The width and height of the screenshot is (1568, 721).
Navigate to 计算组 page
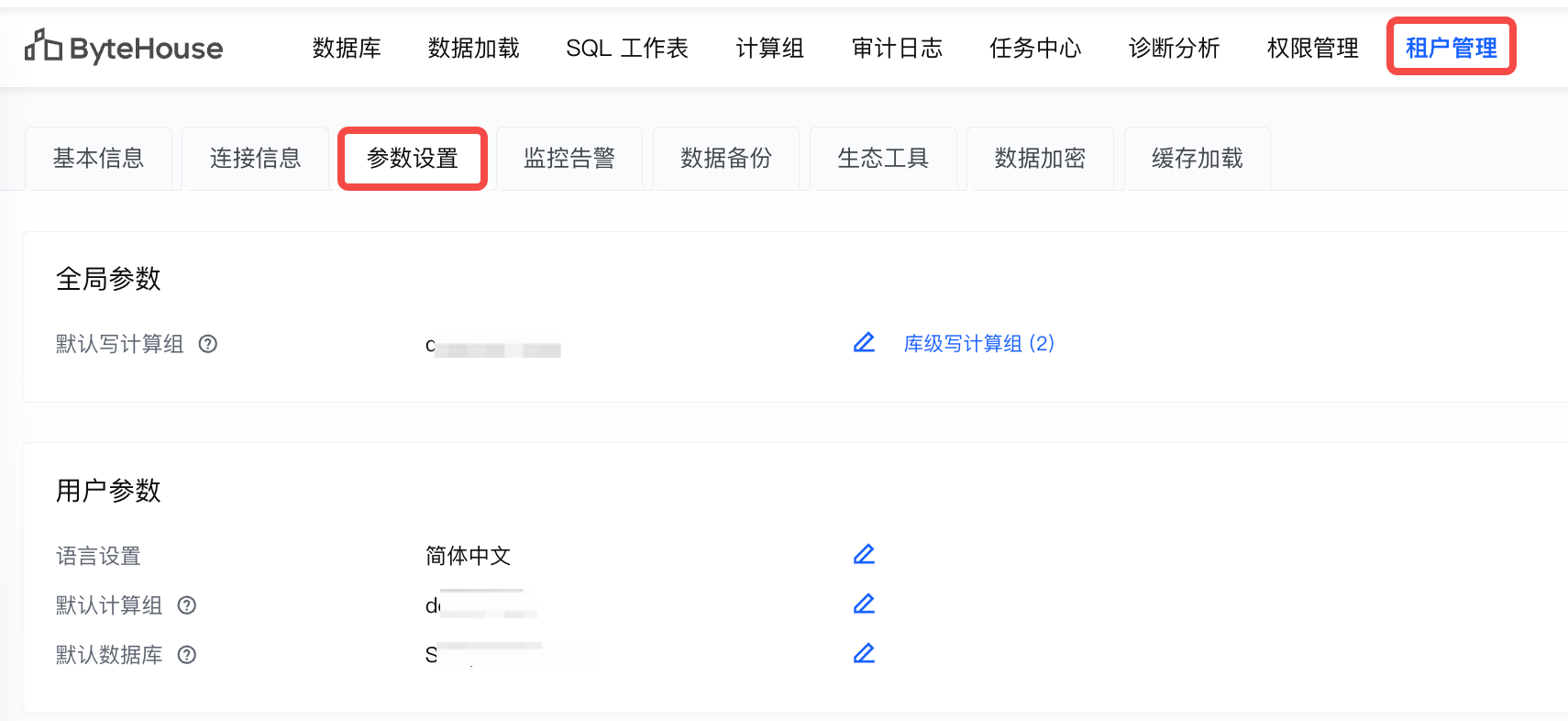coord(769,48)
